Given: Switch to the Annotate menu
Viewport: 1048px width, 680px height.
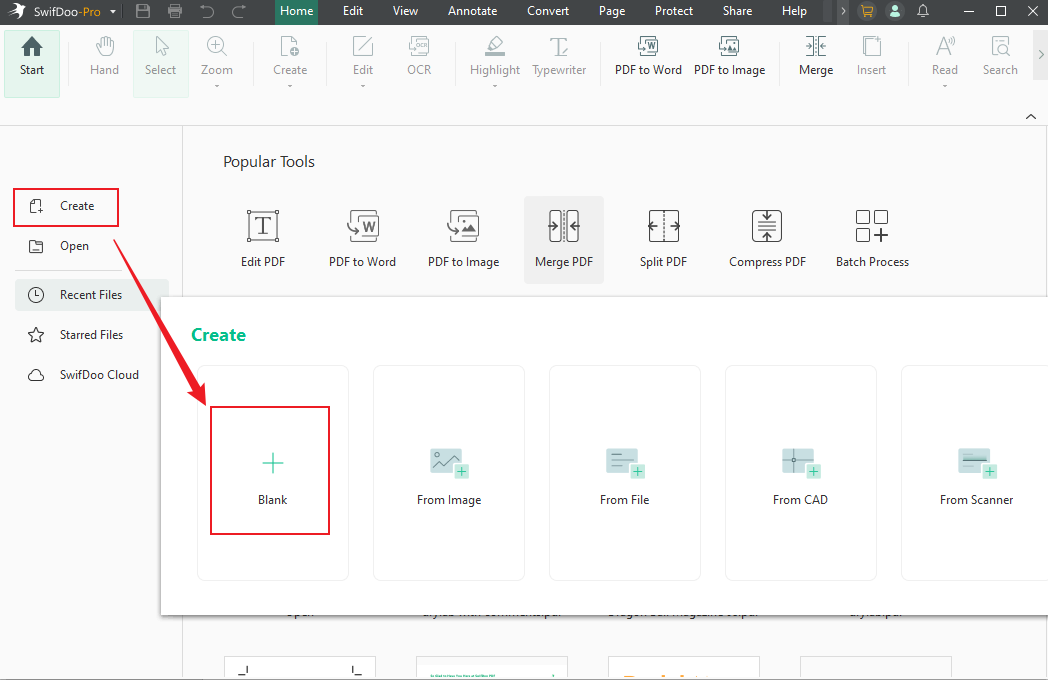Looking at the screenshot, I should point(472,11).
